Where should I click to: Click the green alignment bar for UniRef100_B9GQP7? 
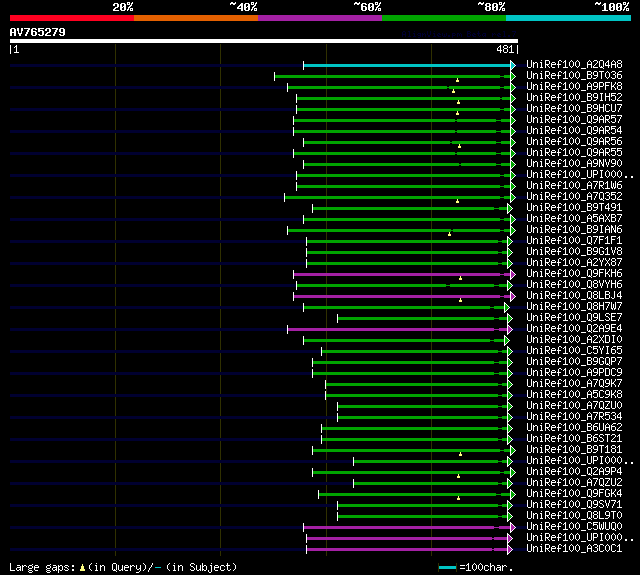click(x=410, y=363)
